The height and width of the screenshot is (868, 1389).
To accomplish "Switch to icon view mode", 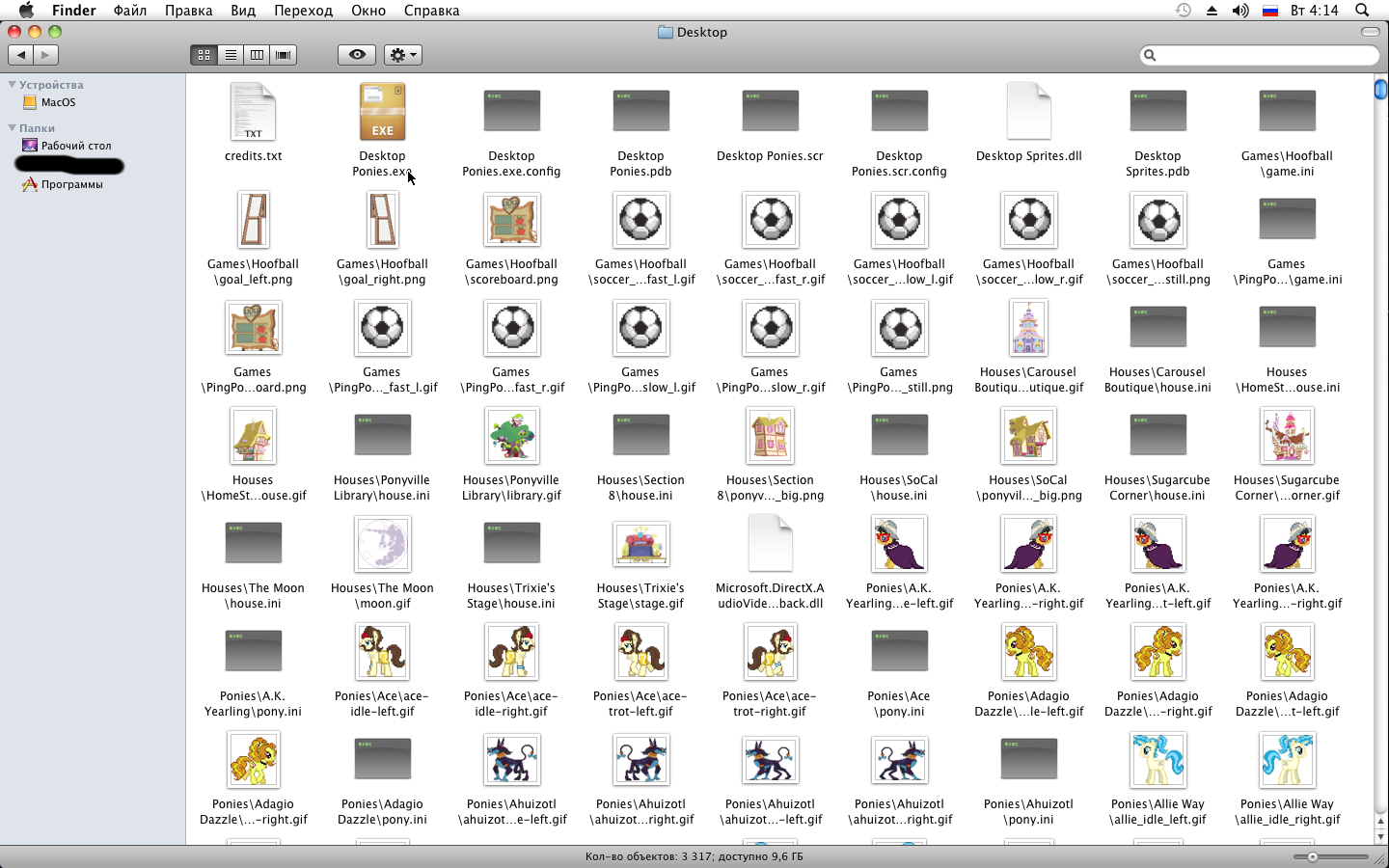I will [x=204, y=55].
